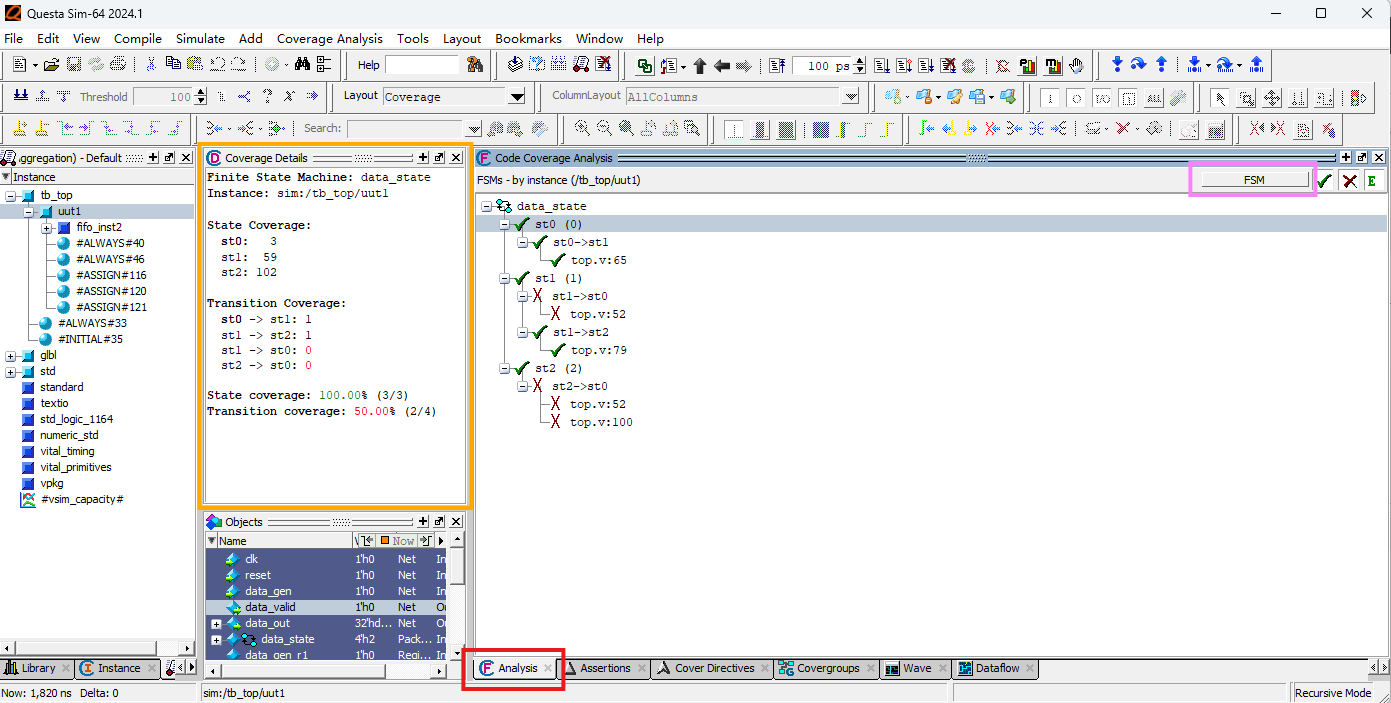1391x703 pixels.
Task: Click the Step Out blue up arrow
Action: [1161, 64]
